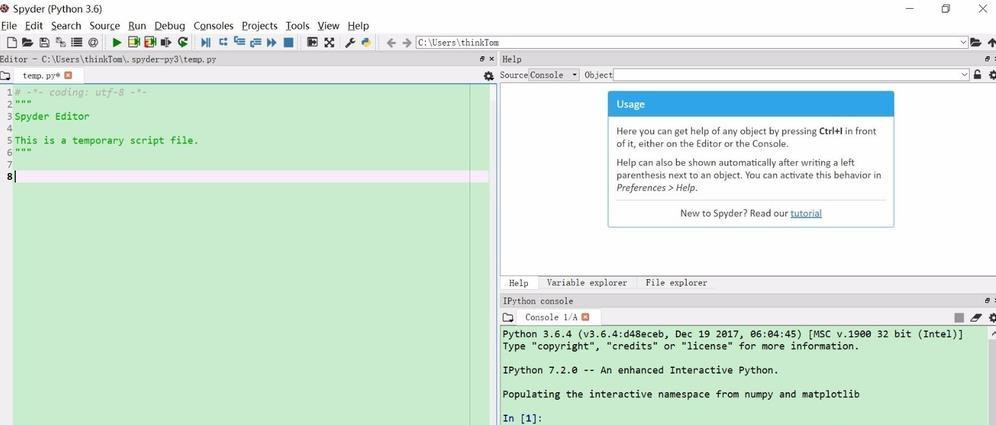Browse tabs in the IPython console
996x425 pixels.
[508, 317]
